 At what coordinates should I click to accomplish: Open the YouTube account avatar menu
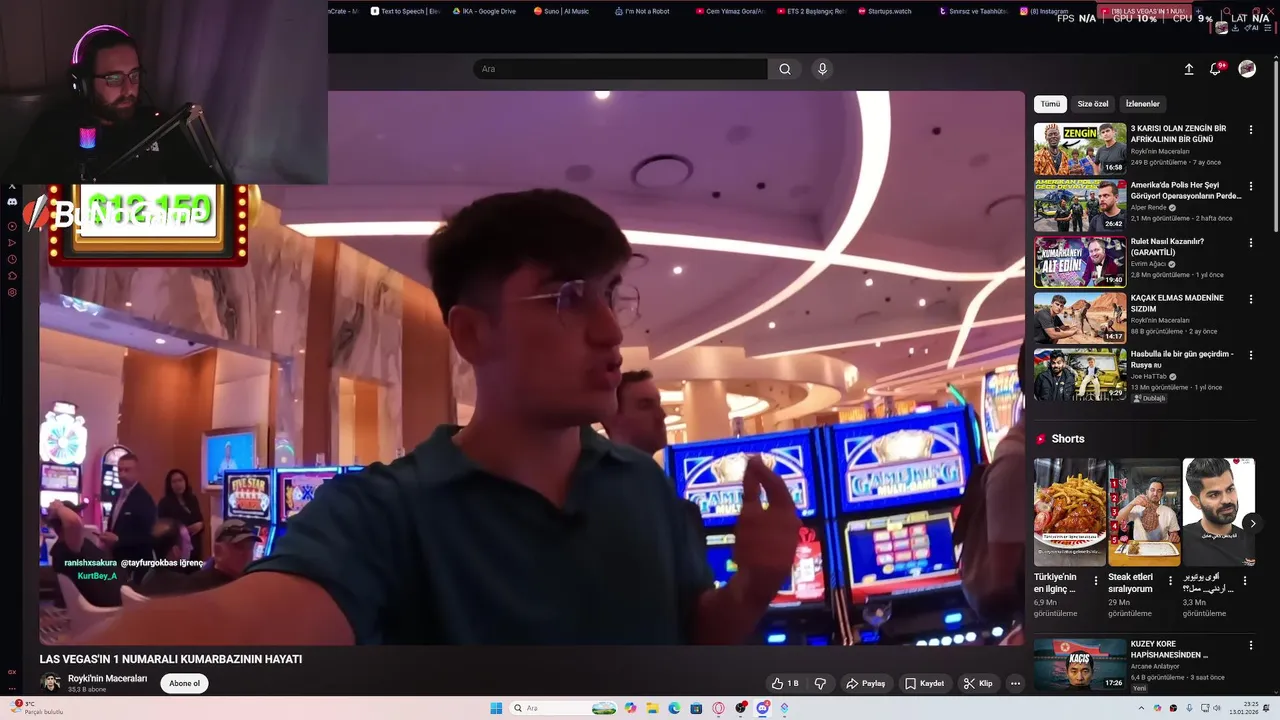pos(1247,68)
